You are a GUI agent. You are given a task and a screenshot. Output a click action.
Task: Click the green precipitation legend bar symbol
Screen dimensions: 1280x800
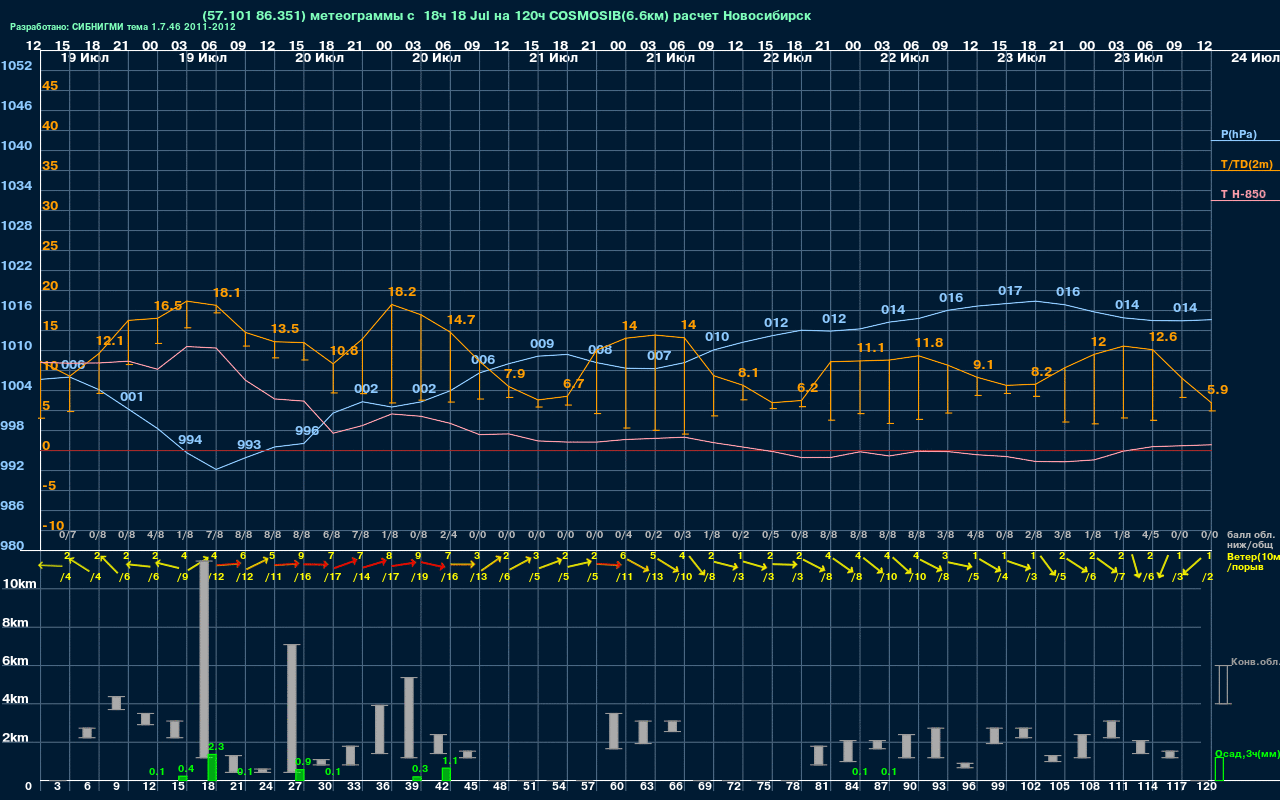1219,770
